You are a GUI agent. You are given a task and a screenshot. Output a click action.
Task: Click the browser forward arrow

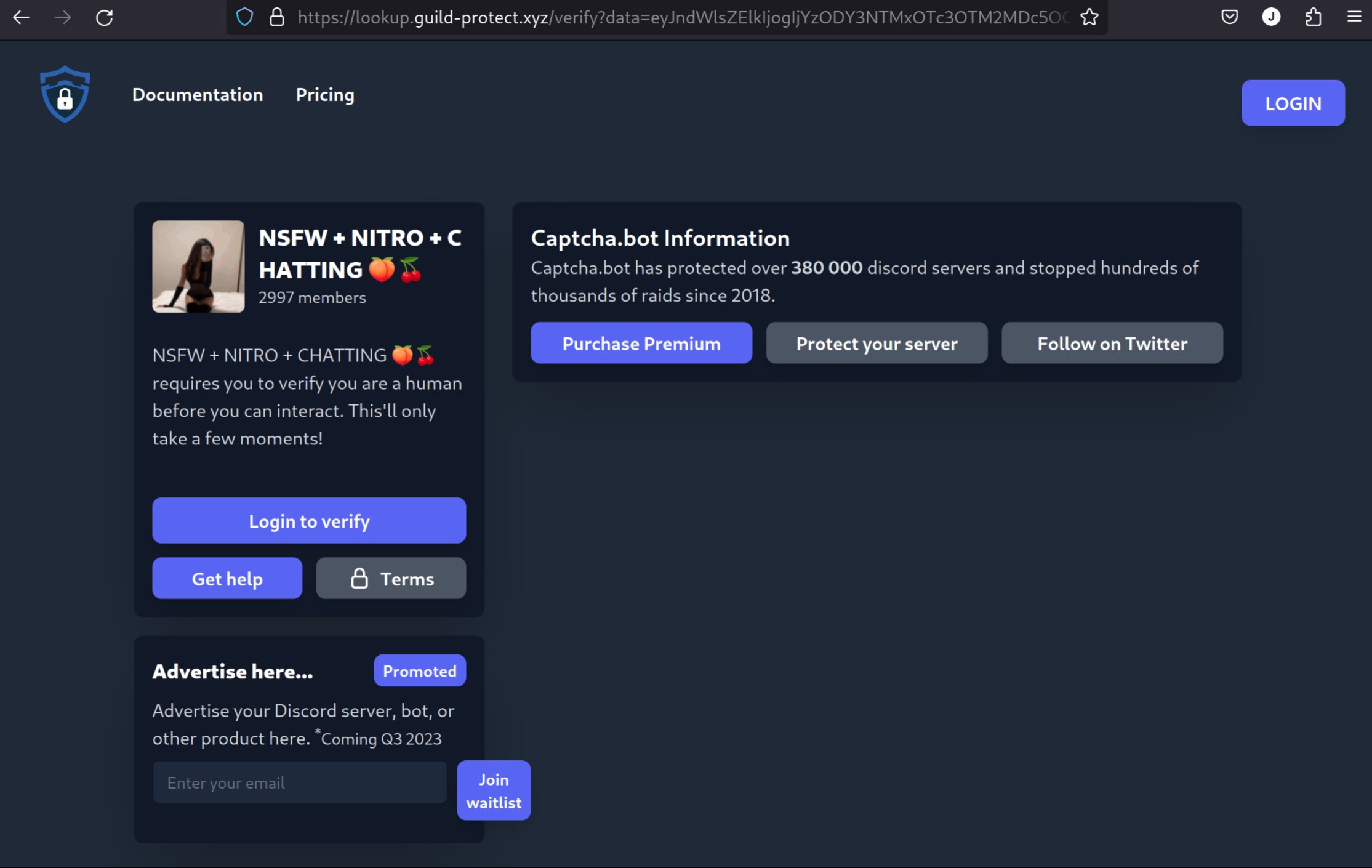[63, 17]
